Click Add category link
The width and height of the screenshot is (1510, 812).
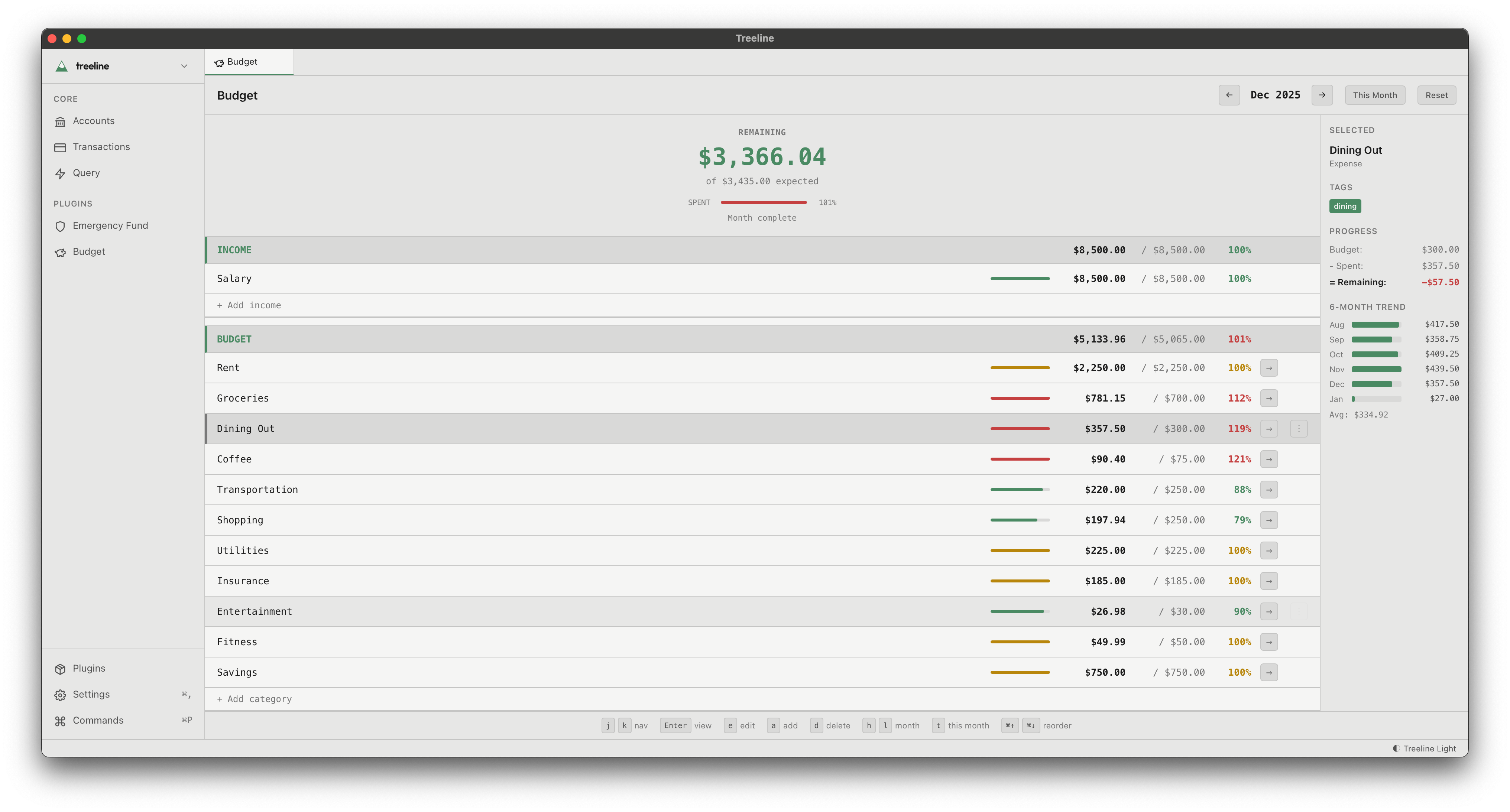tap(254, 699)
